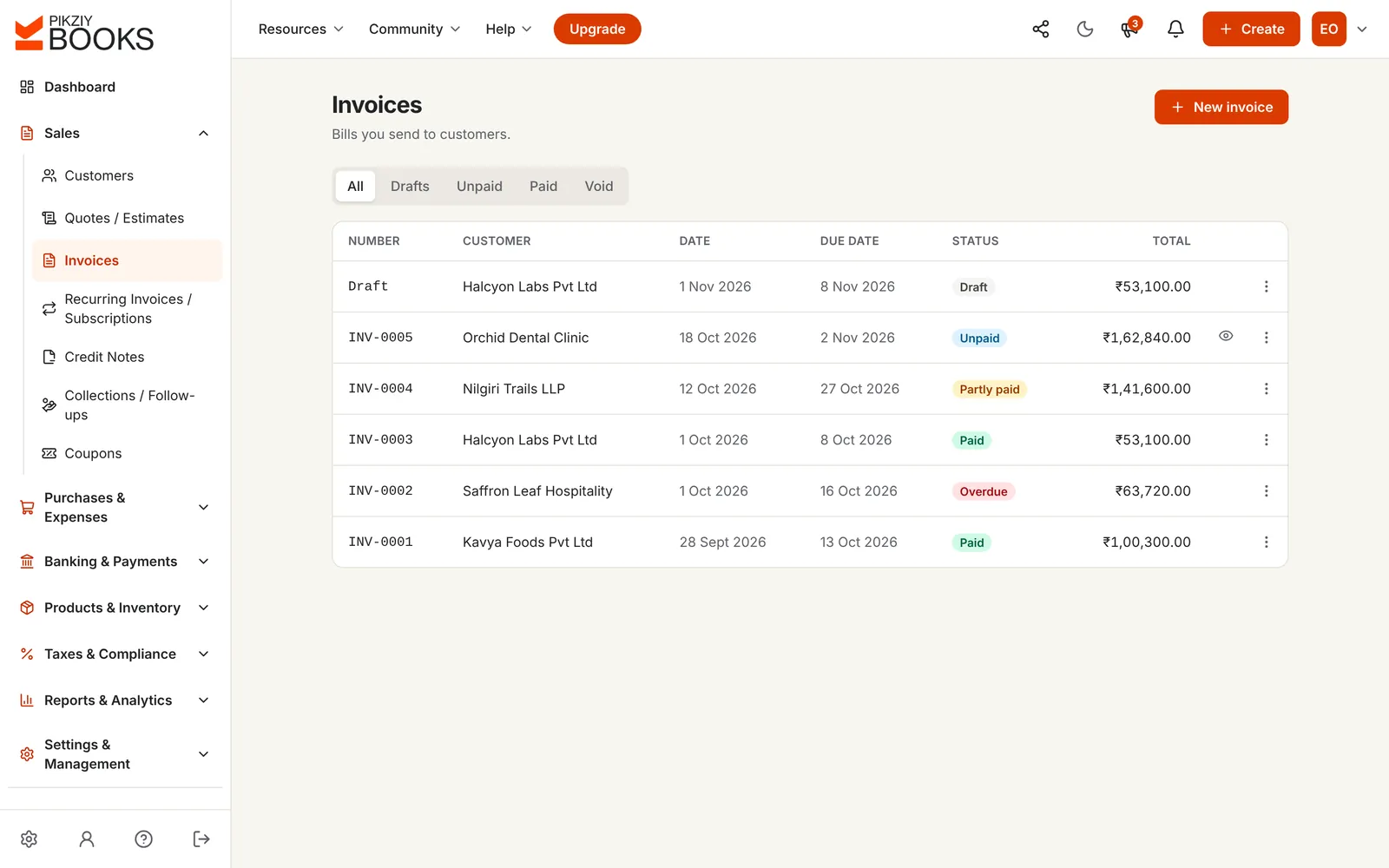Click the Partly paid status badge
The width and height of the screenshot is (1389, 868).
pos(990,389)
